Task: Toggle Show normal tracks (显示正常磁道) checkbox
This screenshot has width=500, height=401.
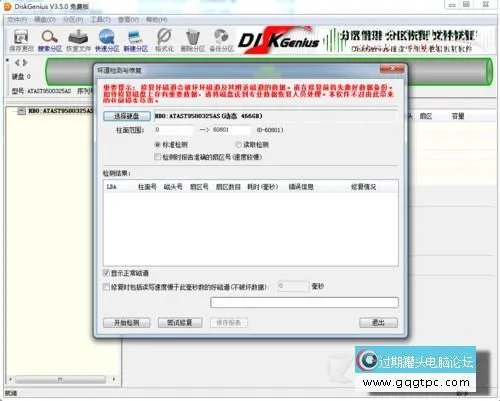Action: coord(106,273)
